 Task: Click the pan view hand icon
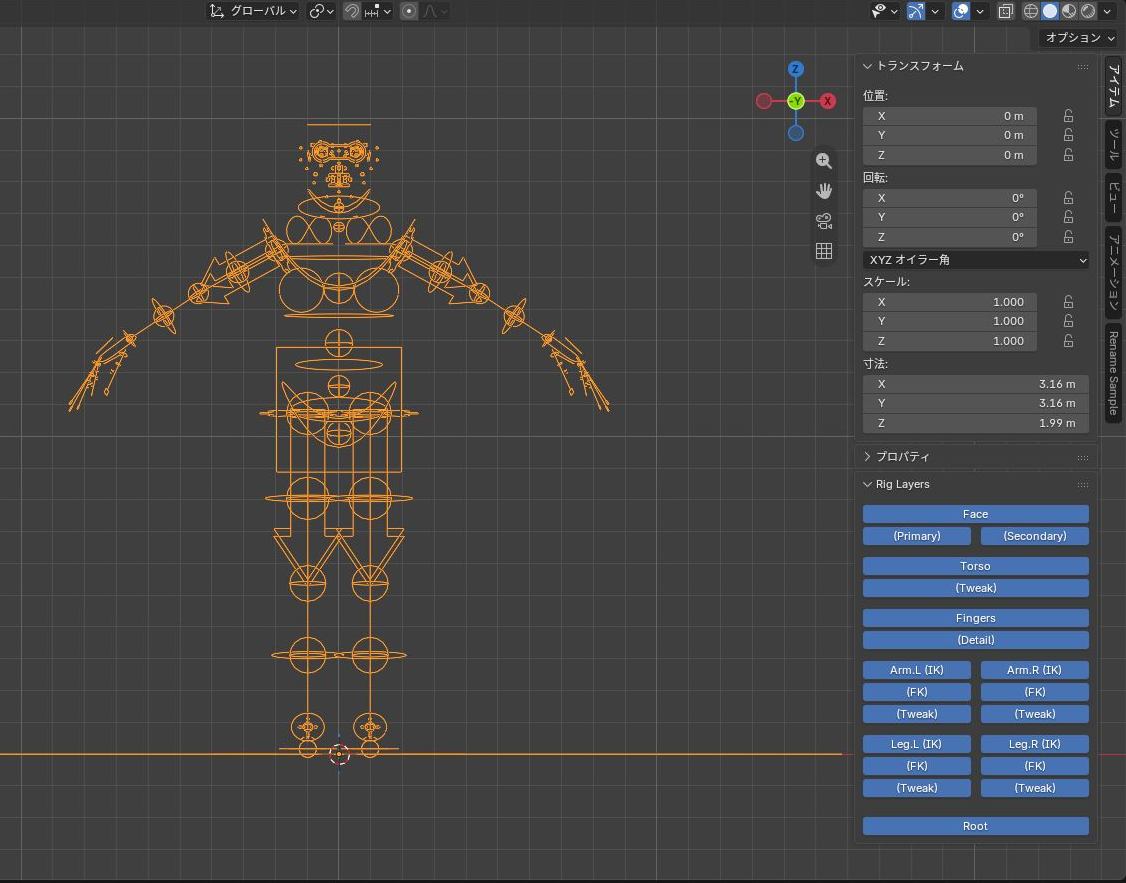(x=824, y=191)
